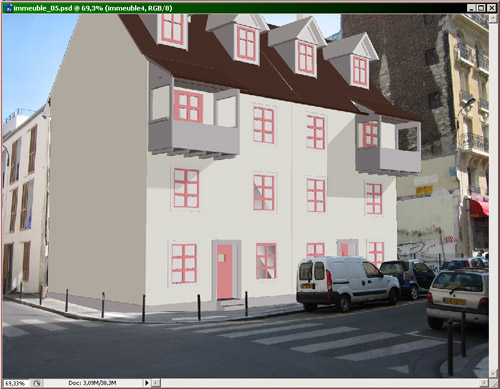Click the horizontal scrollbar right arrow

pyautogui.click(x=484, y=383)
